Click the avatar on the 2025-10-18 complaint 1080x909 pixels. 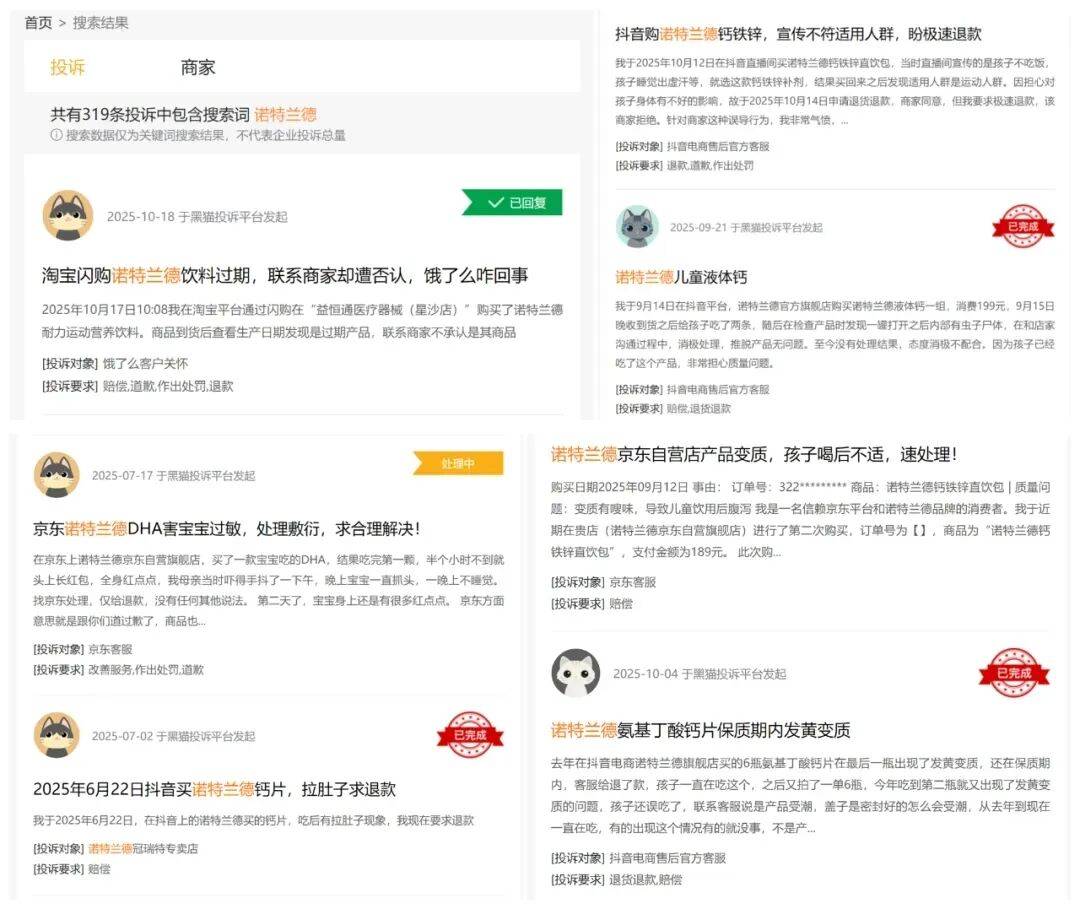point(68,216)
